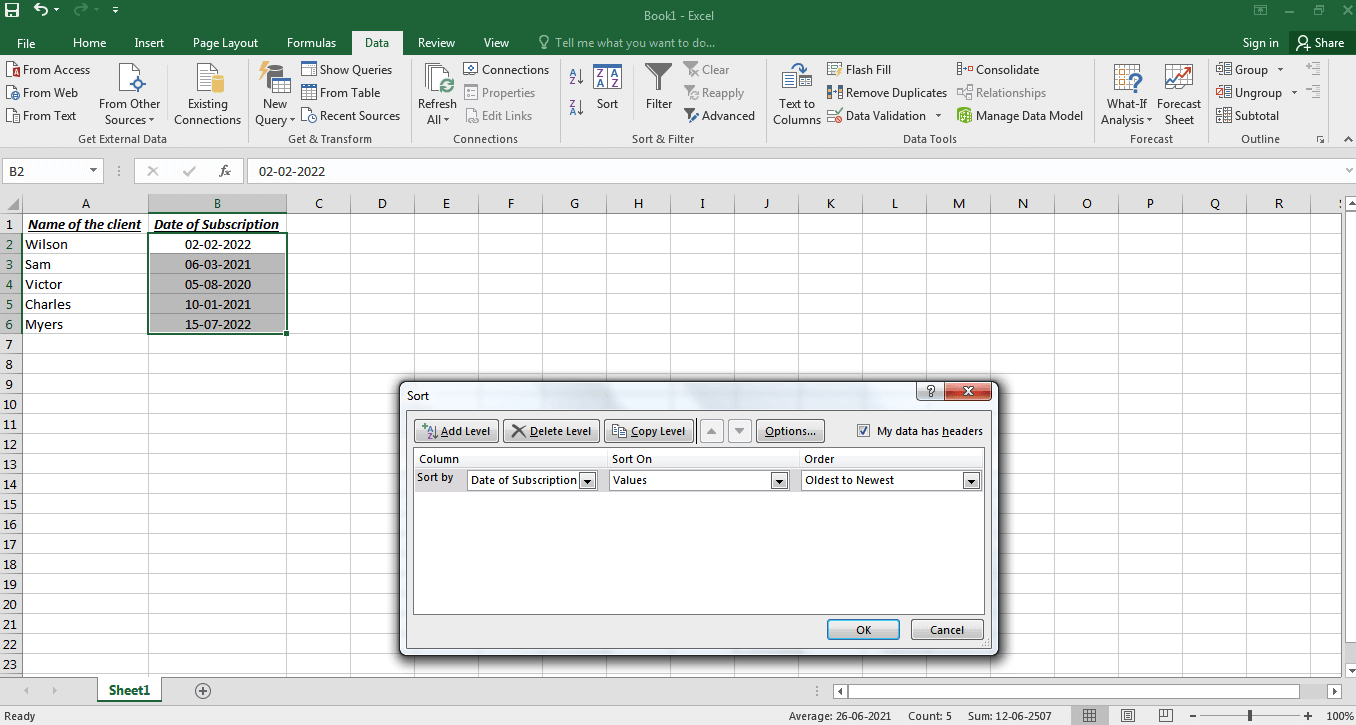Open Manage Data Model
The image size is (1356, 725).
click(x=1020, y=116)
